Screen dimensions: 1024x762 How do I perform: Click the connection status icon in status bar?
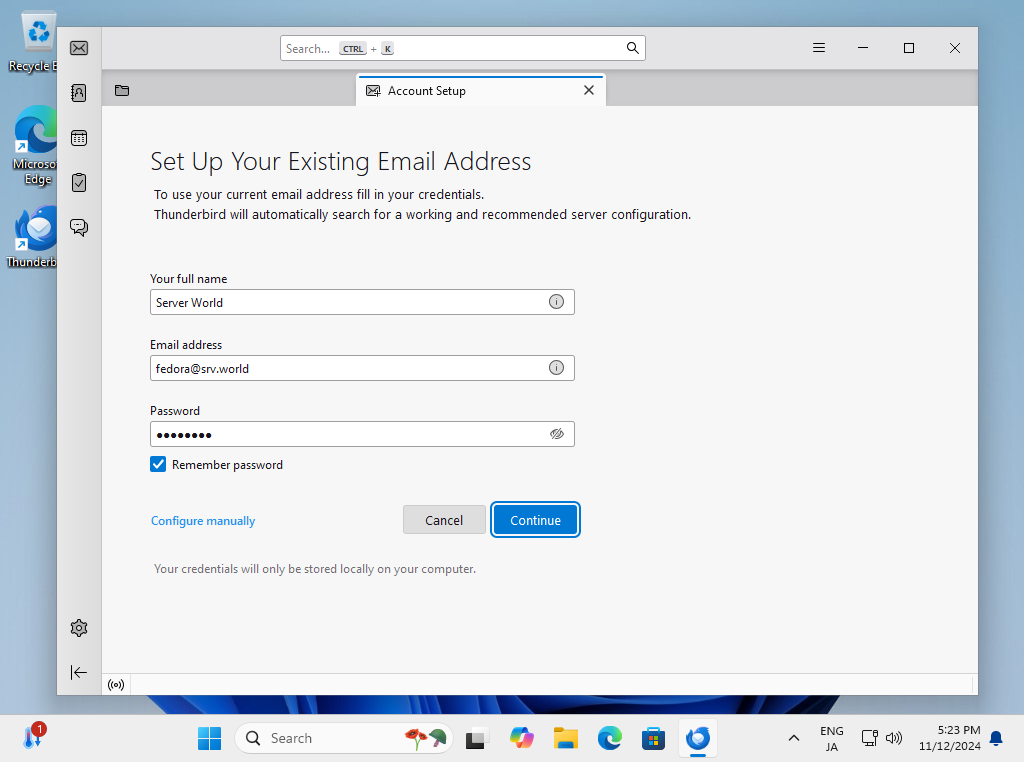click(x=116, y=685)
